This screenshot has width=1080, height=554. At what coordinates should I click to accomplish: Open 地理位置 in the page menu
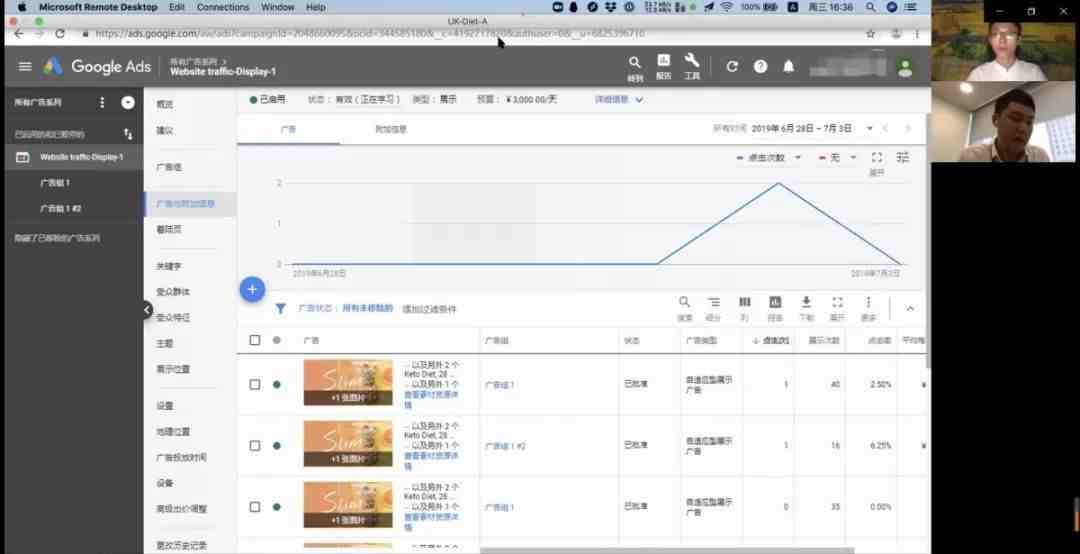tap(173, 431)
